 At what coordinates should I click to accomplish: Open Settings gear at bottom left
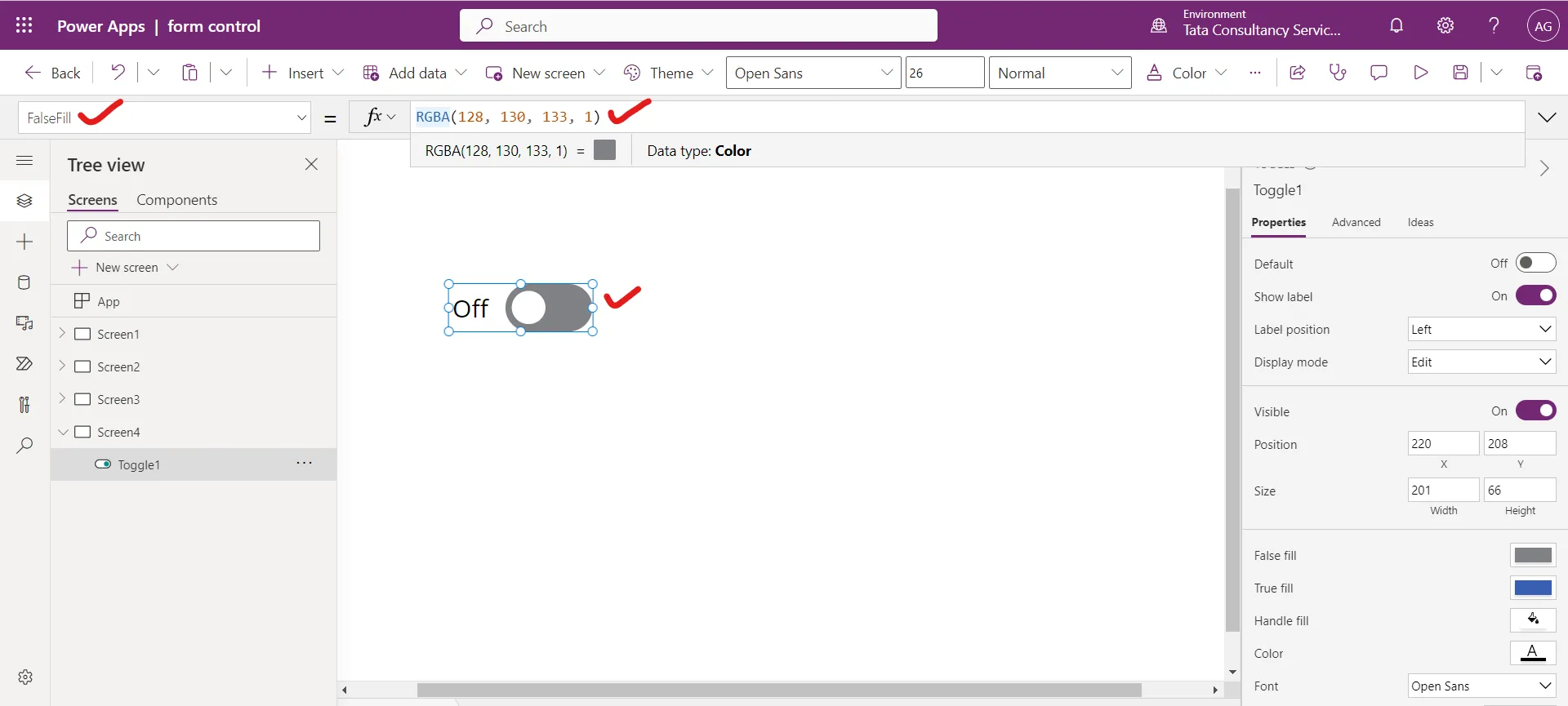point(25,677)
